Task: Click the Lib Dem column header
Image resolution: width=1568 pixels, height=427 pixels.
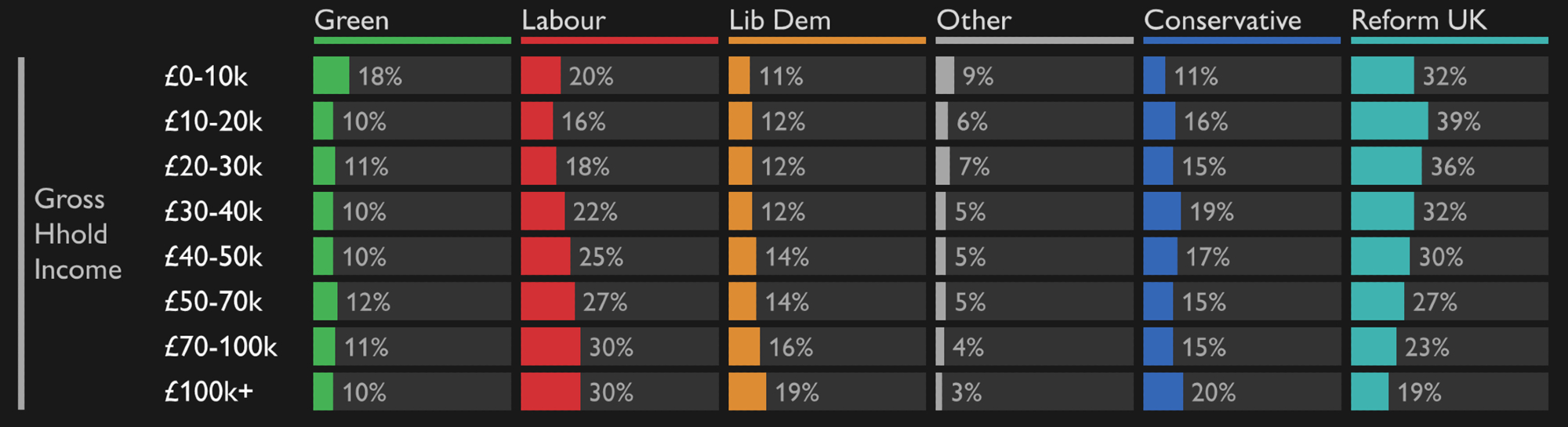Action: pyautogui.click(x=779, y=20)
